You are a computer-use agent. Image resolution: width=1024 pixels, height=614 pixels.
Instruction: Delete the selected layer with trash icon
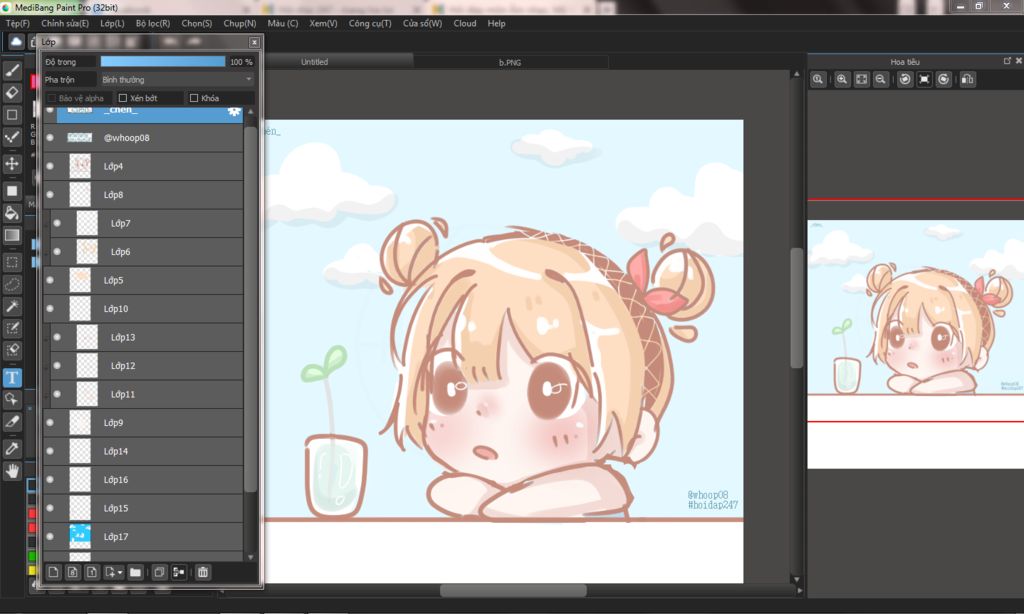[202, 573]
